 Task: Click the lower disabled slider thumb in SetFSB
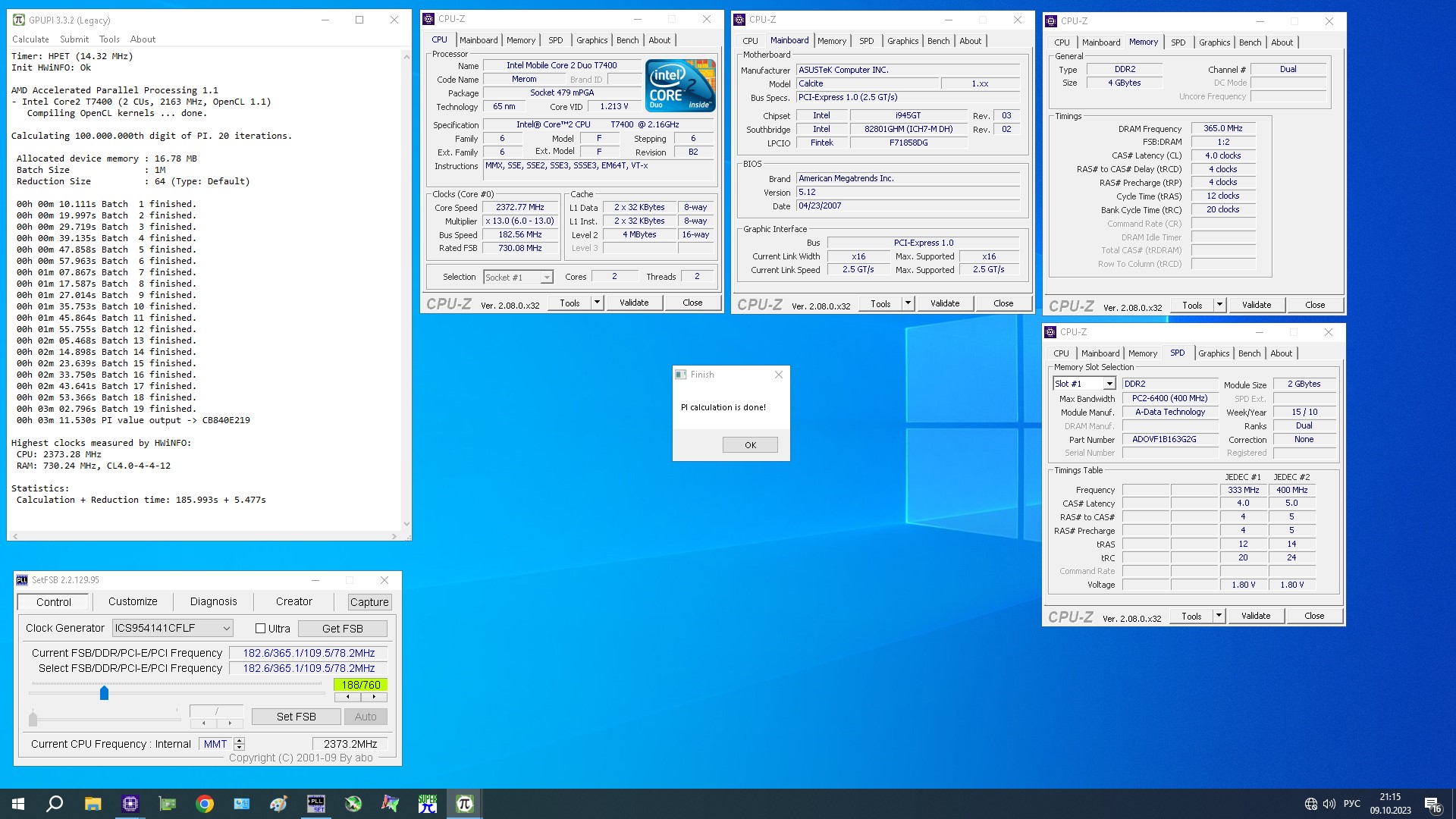pyautogui.click(x=33, y=717)
